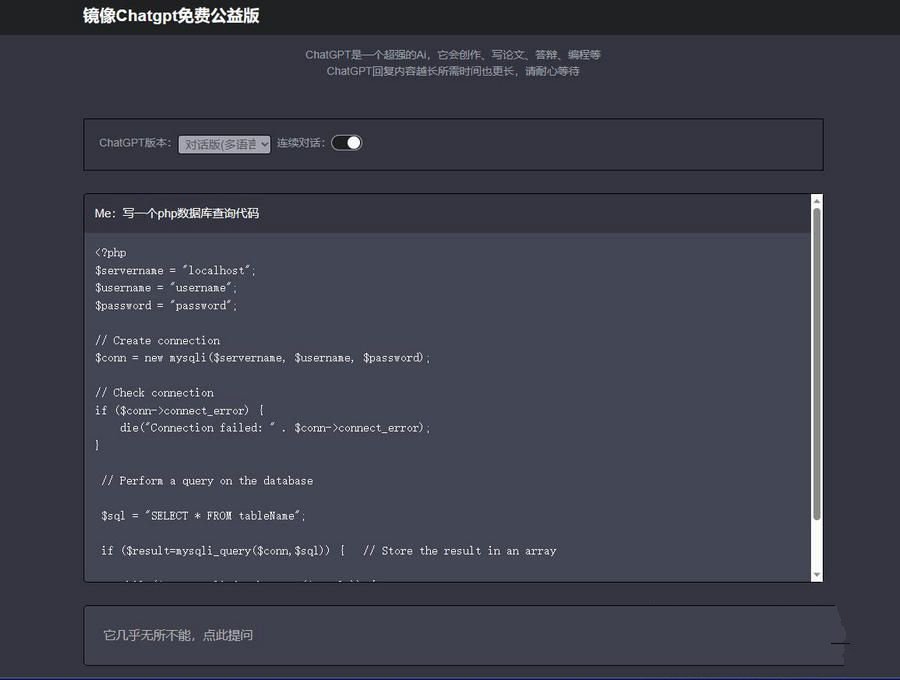Click the Me: message header row
This screenshot has height=680, width=900.
coord(450,213)
